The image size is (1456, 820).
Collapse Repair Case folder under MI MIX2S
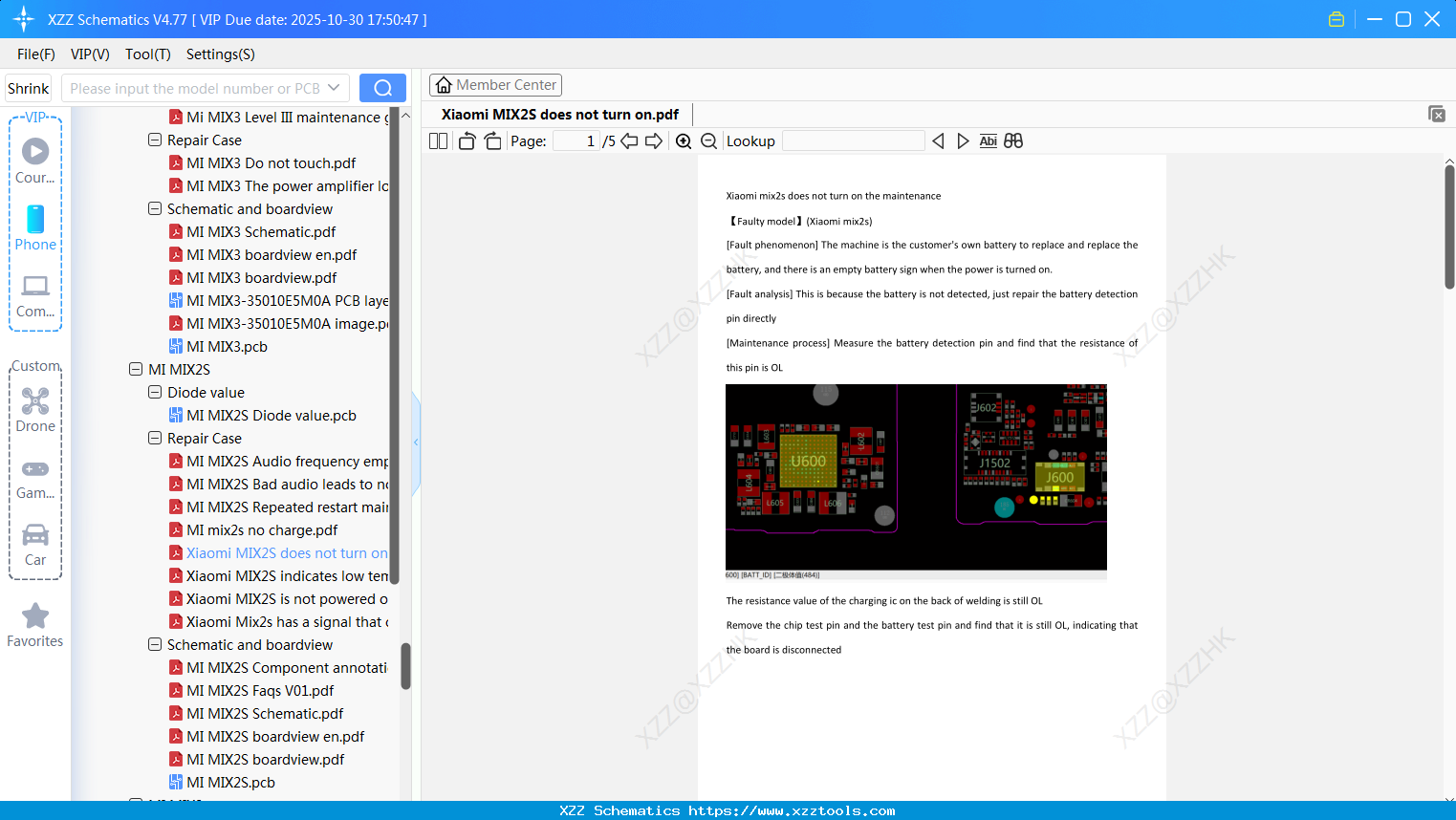(x=155, y=439)
